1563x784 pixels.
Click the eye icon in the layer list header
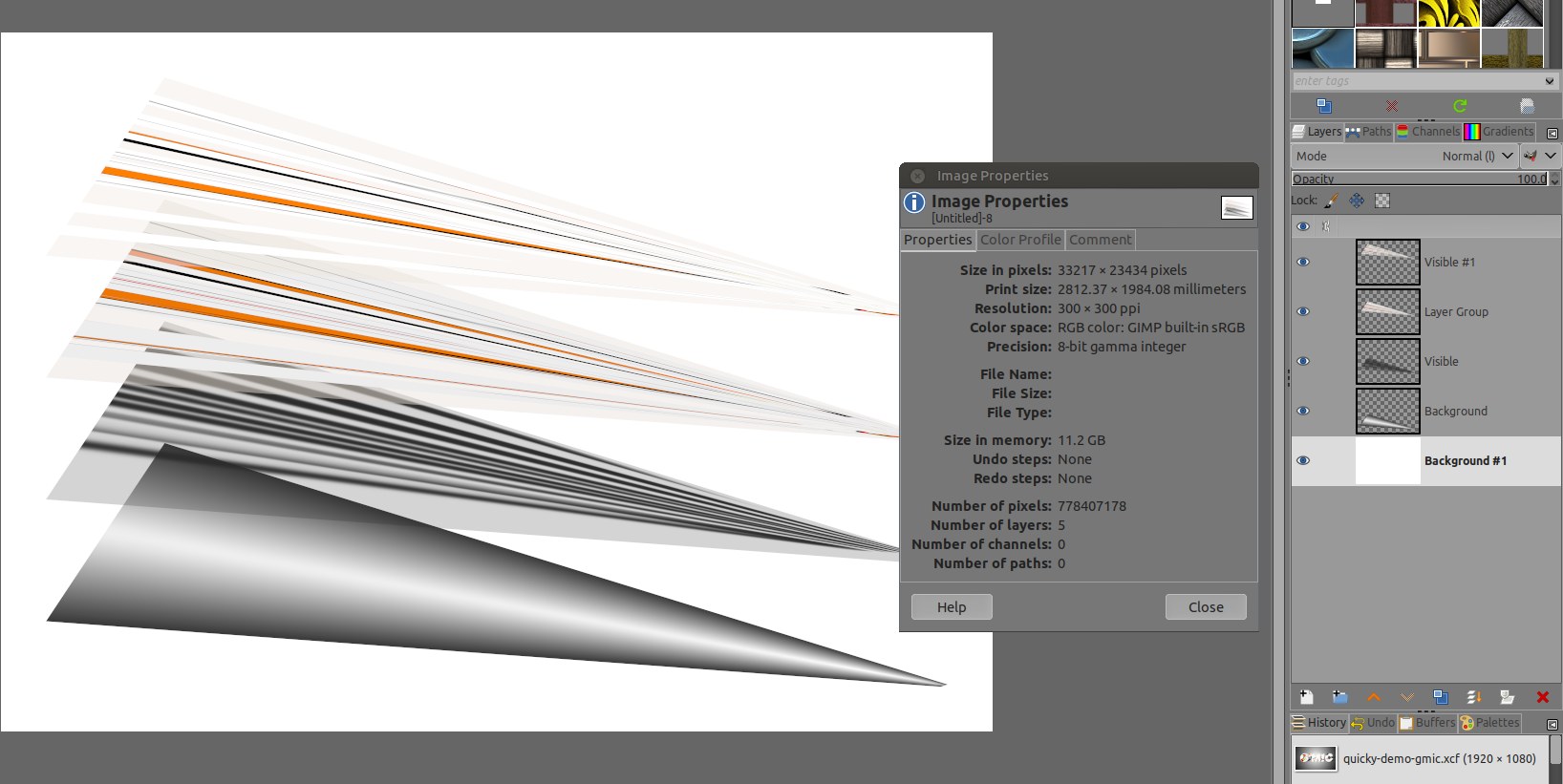point(1303,226)
